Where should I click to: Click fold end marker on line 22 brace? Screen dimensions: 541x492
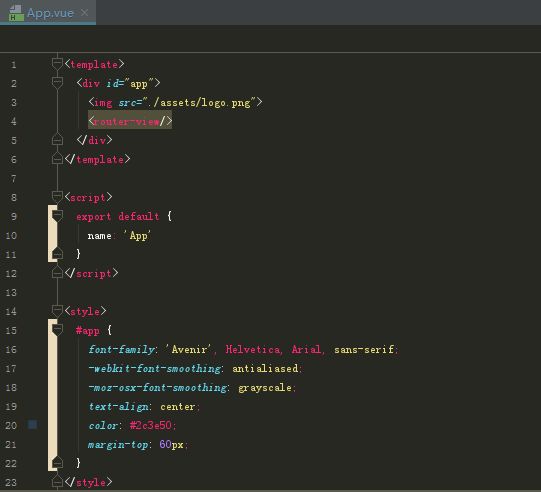coord(57,462)
